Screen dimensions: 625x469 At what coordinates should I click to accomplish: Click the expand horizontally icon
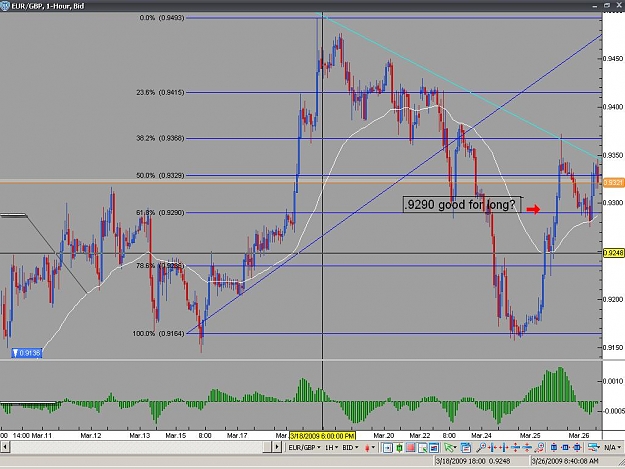pyautogui.click(x=504, y=448)
